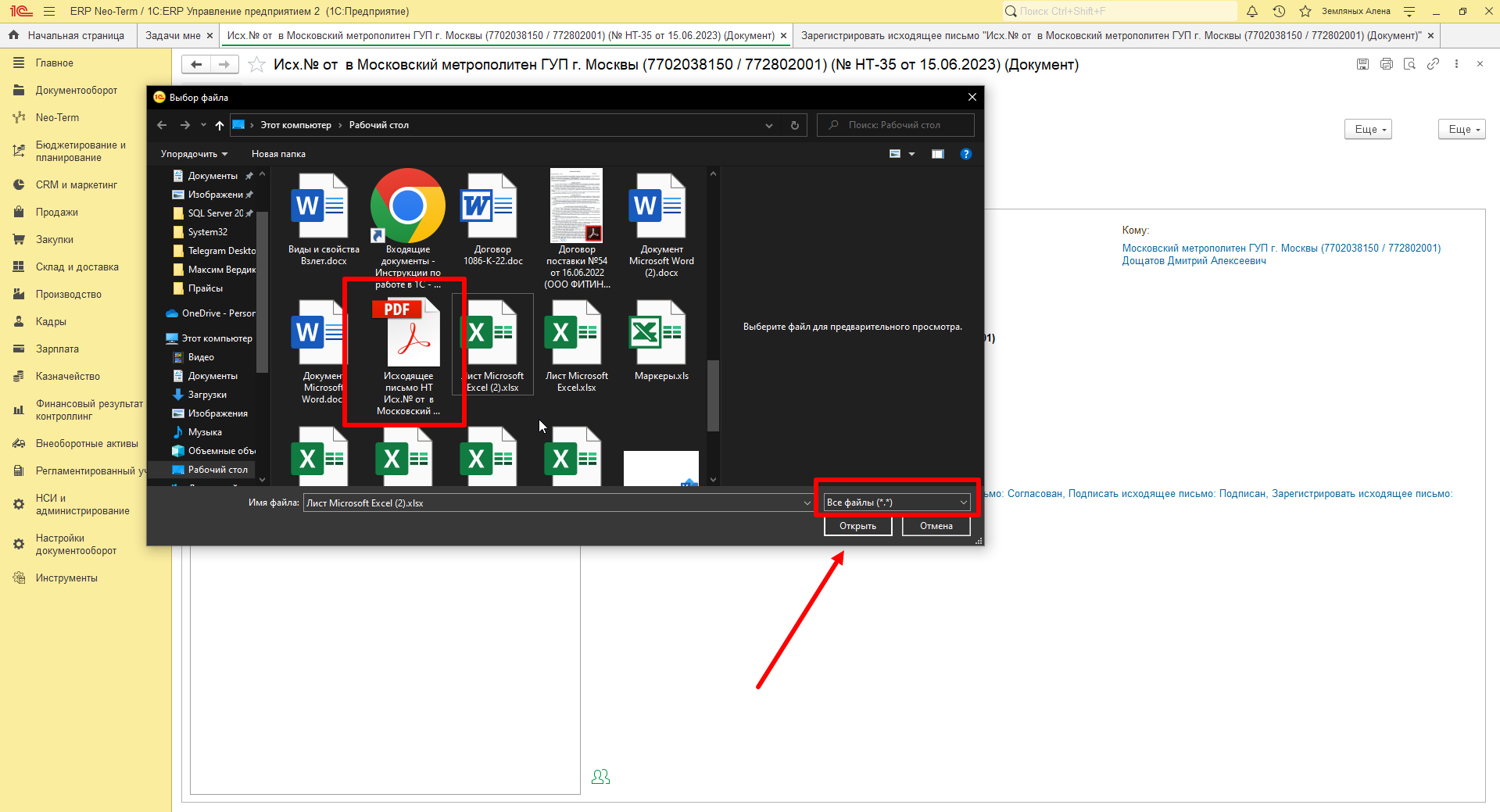Copy link to document icon

pyautogui.click(x=1433, y=64)
